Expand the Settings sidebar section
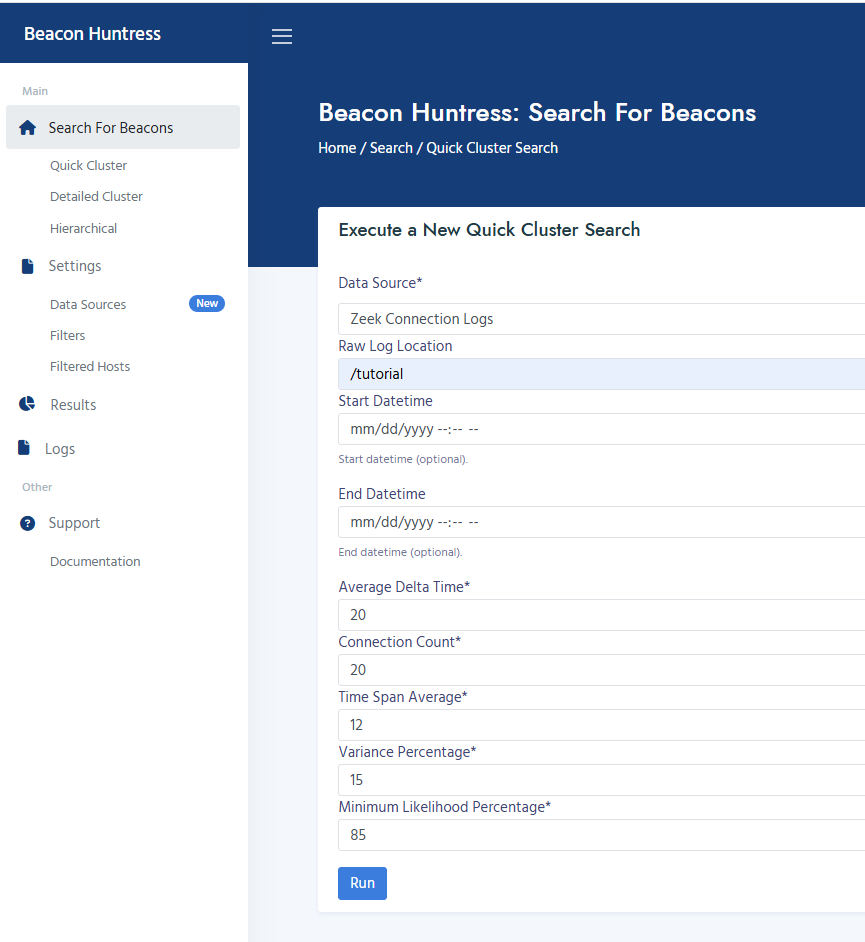The image size is (865, 942). pos(74,266)
